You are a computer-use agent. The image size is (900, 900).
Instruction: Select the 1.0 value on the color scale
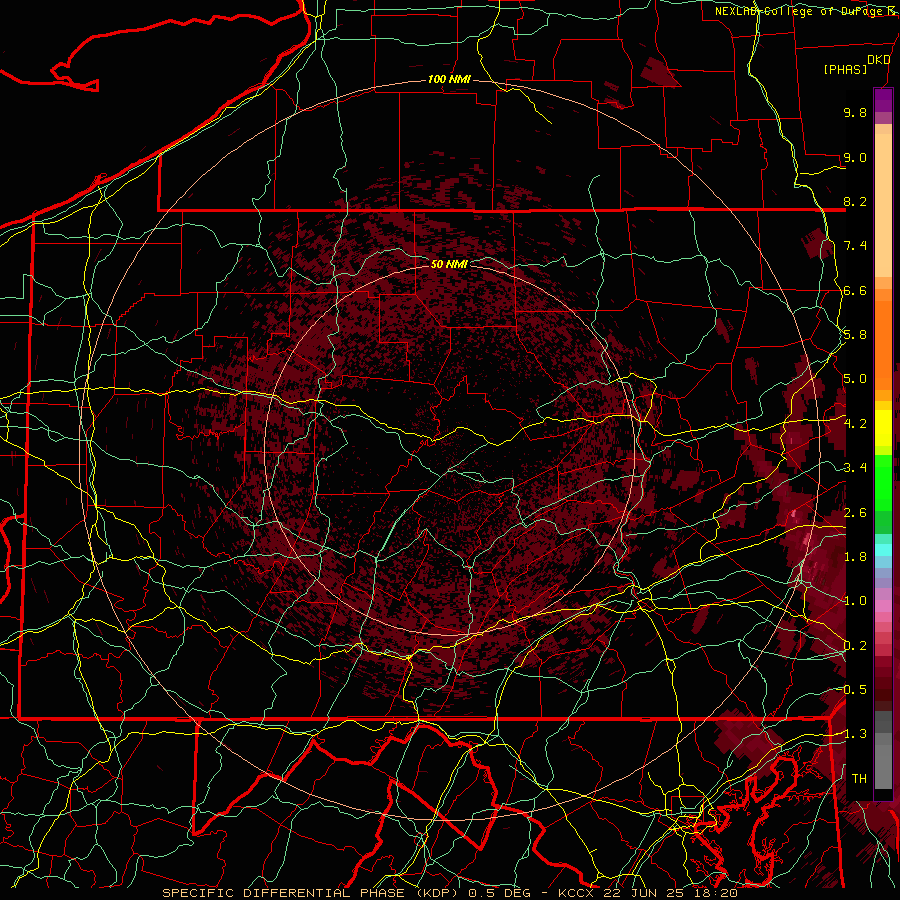tap(855, 601)
